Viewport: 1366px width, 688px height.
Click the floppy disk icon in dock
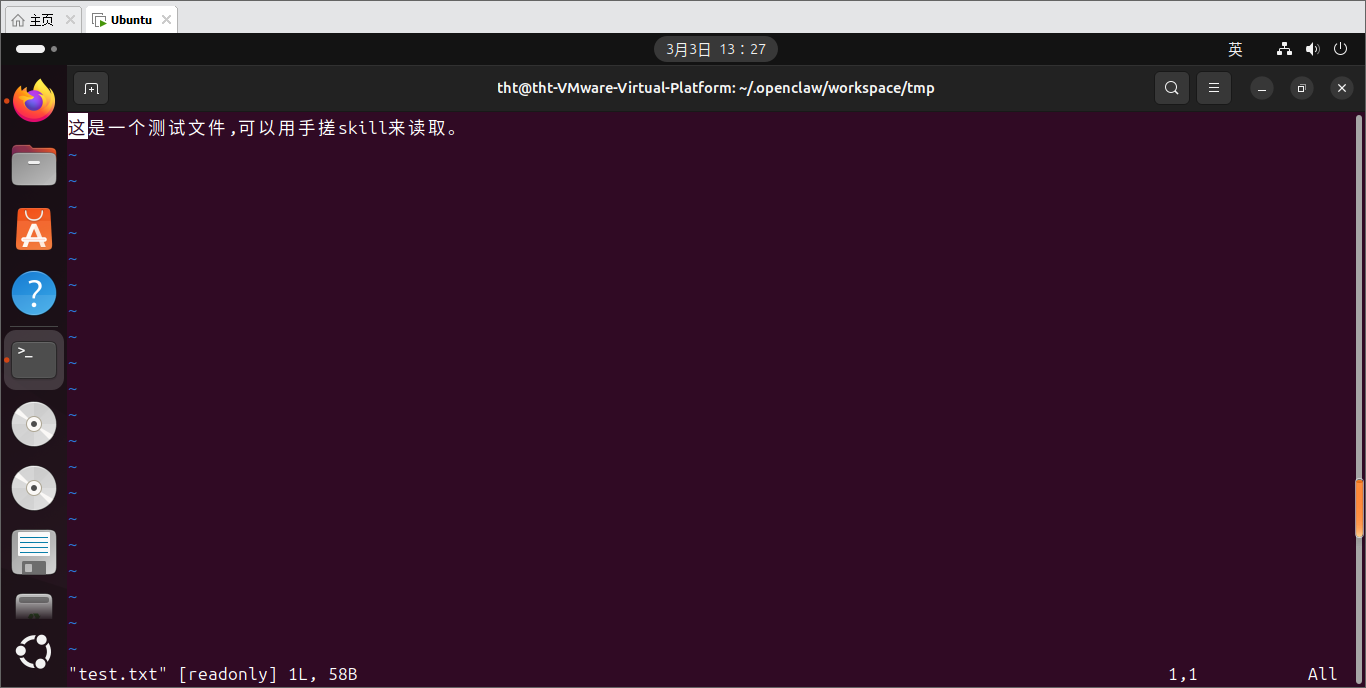coord(34,552)
